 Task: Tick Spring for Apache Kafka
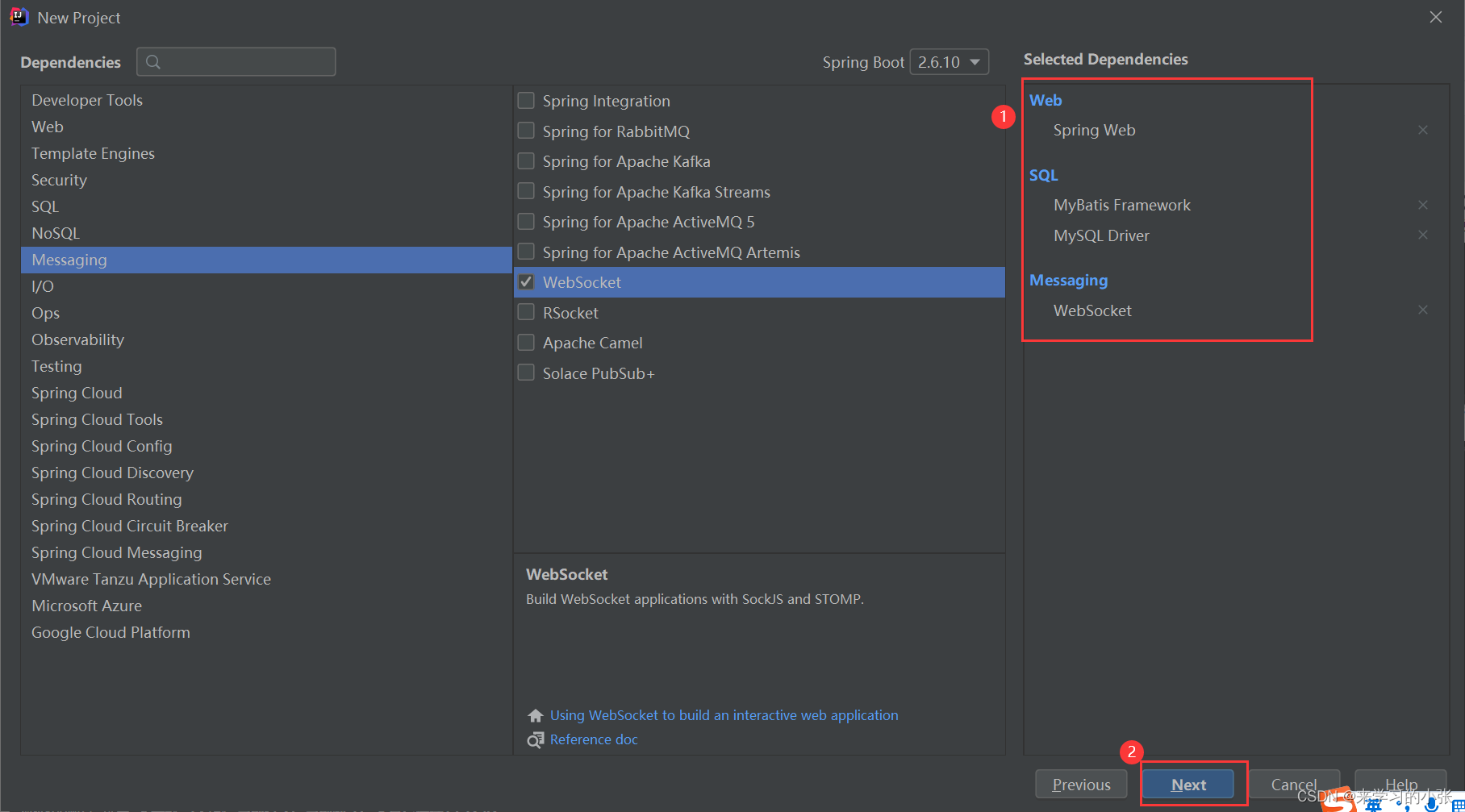point(526,160)
